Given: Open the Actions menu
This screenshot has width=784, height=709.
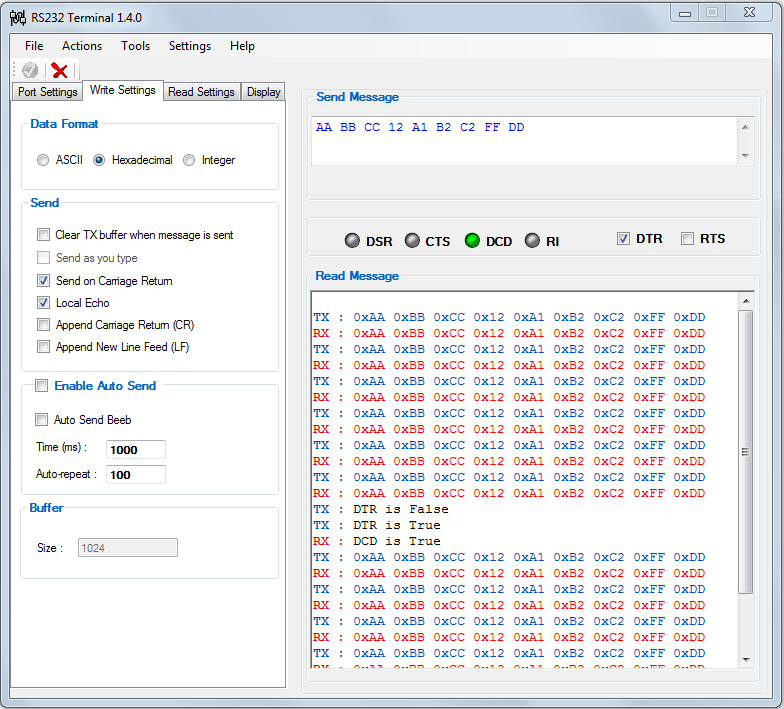Looking at the screenshot, I should coord(82,46).
